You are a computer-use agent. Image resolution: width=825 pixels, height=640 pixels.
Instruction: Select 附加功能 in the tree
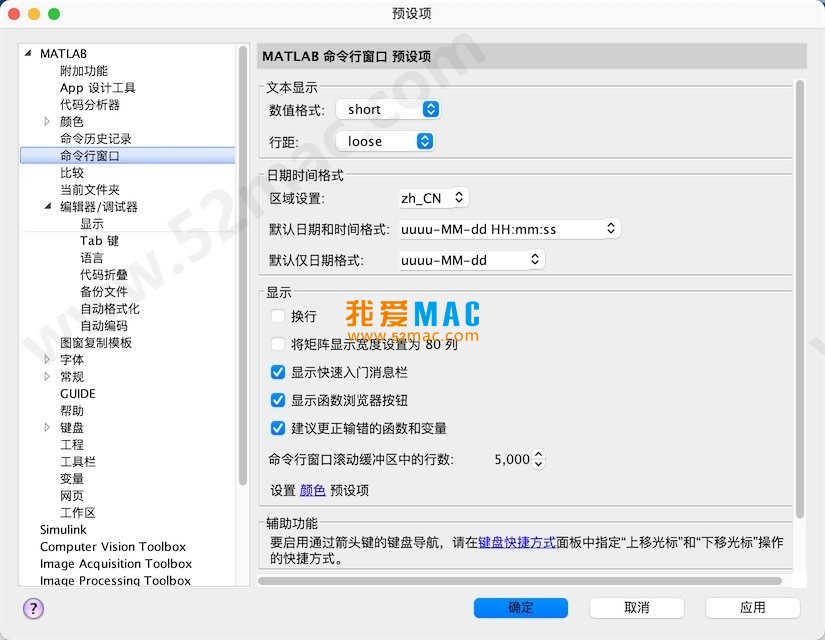tap(84, 71)
